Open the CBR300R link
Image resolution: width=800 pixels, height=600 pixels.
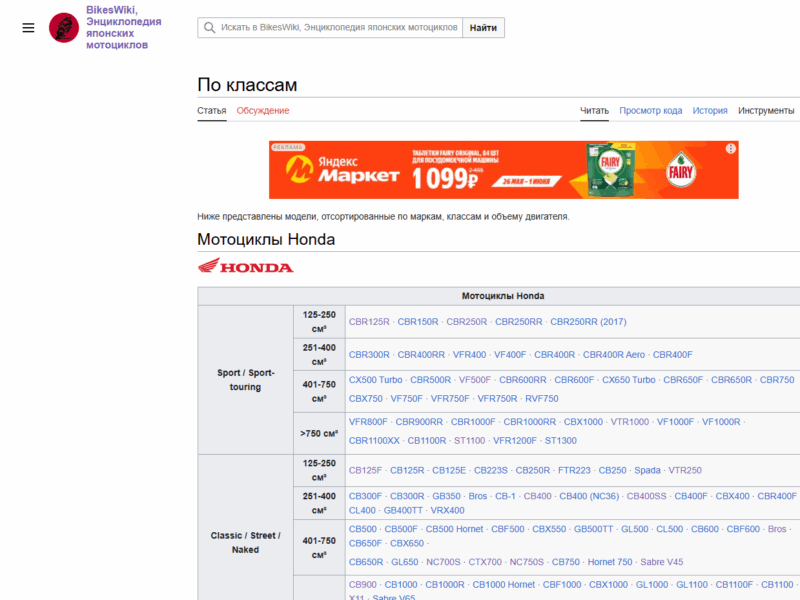369,355
